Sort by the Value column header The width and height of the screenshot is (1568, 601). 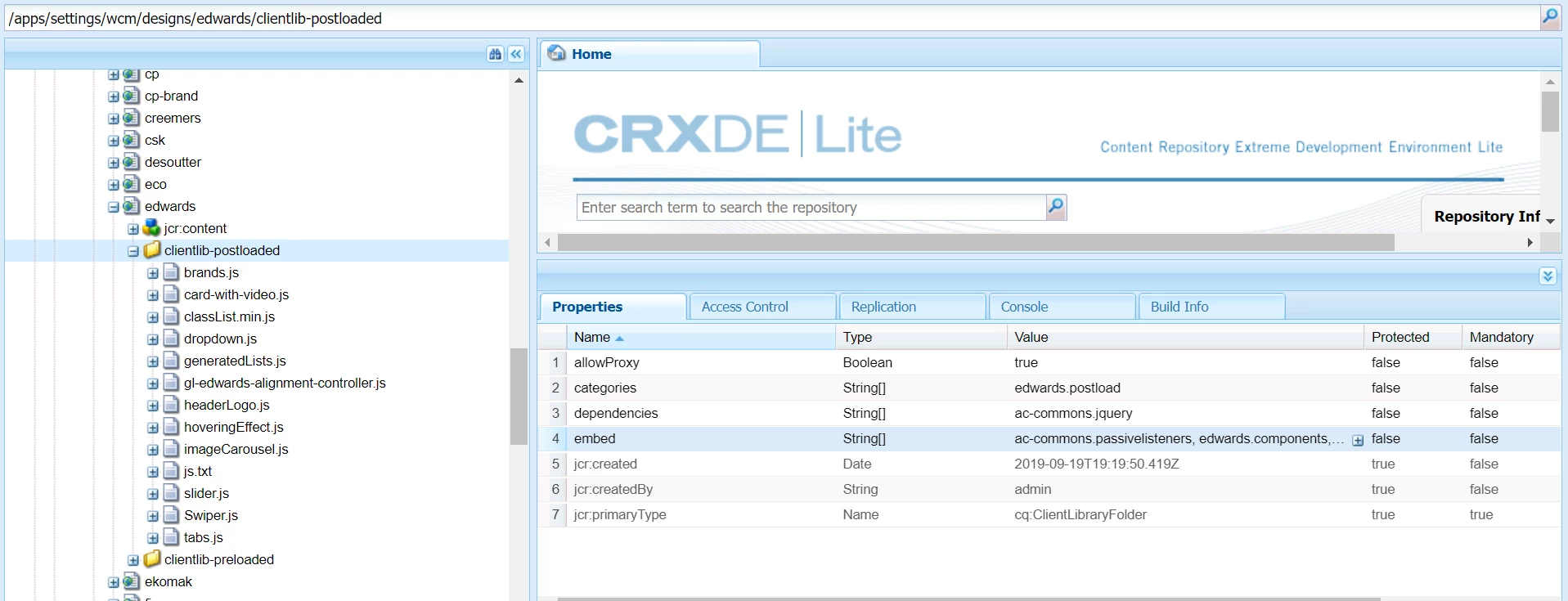pyautogui.click(x=1186, y=337)
